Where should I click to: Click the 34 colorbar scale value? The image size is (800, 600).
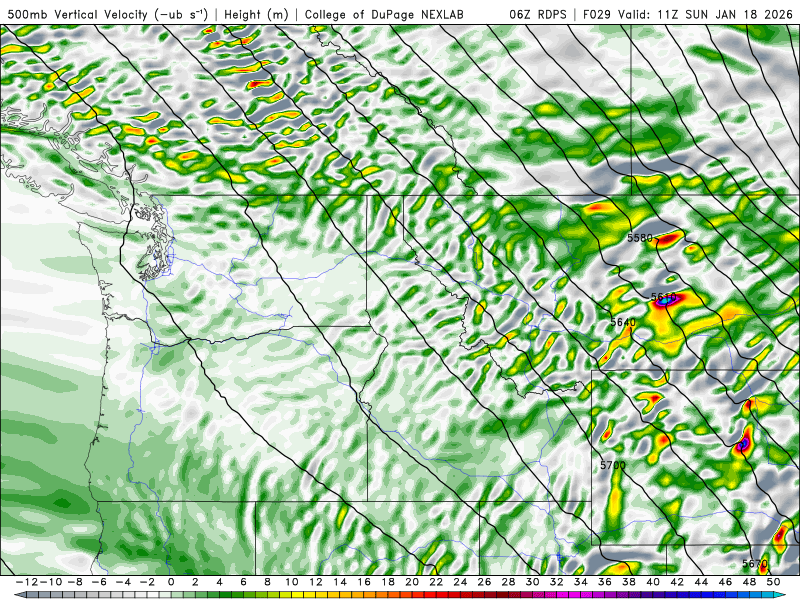pos(581,582)
